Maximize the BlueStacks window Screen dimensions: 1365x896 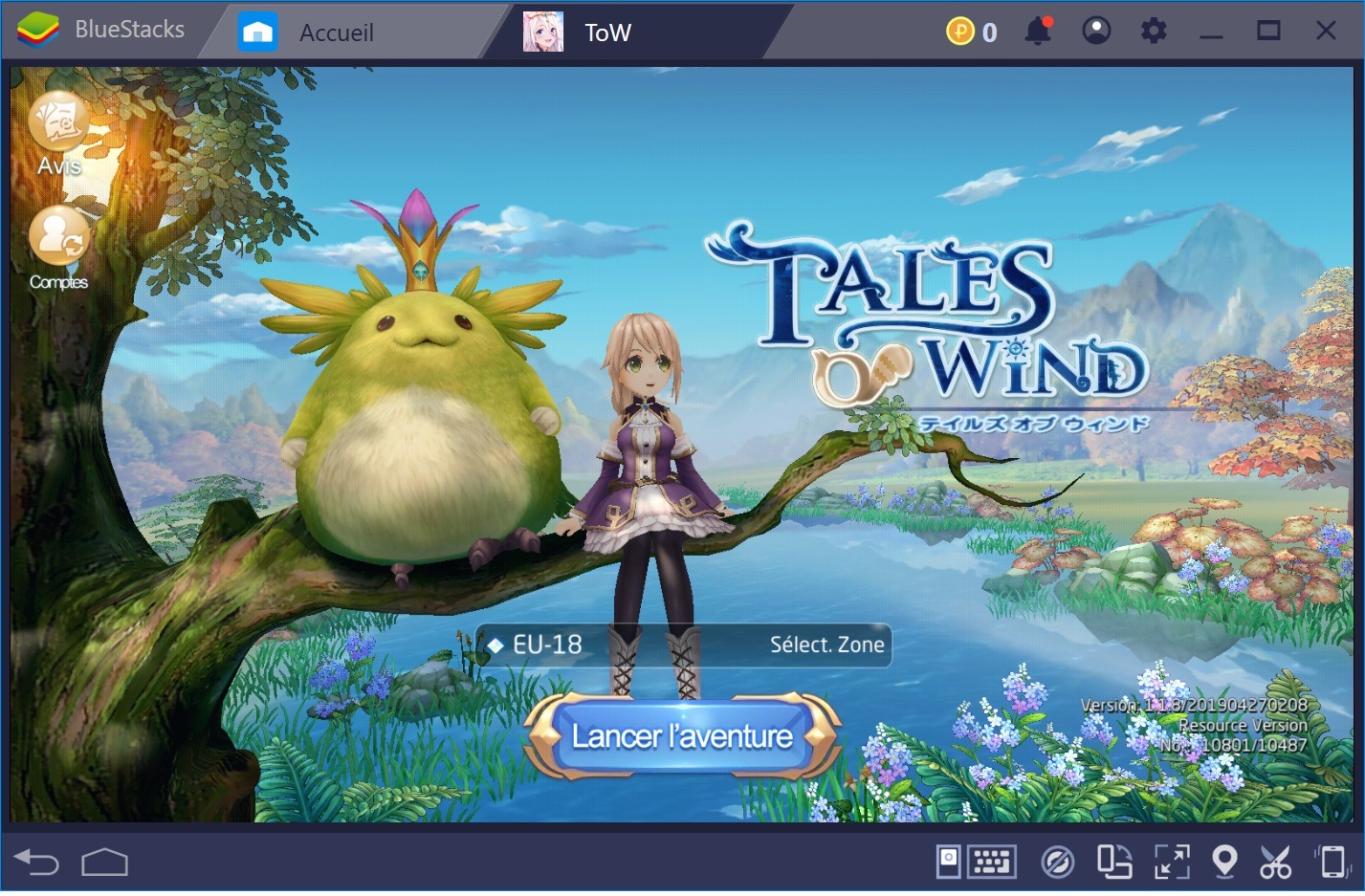tap(1268, 31)
